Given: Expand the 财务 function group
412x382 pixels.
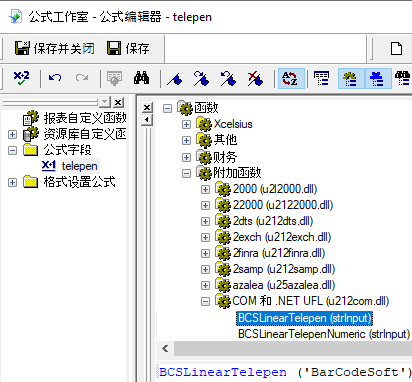Looking at the screenshot, I should pos(186,157).
